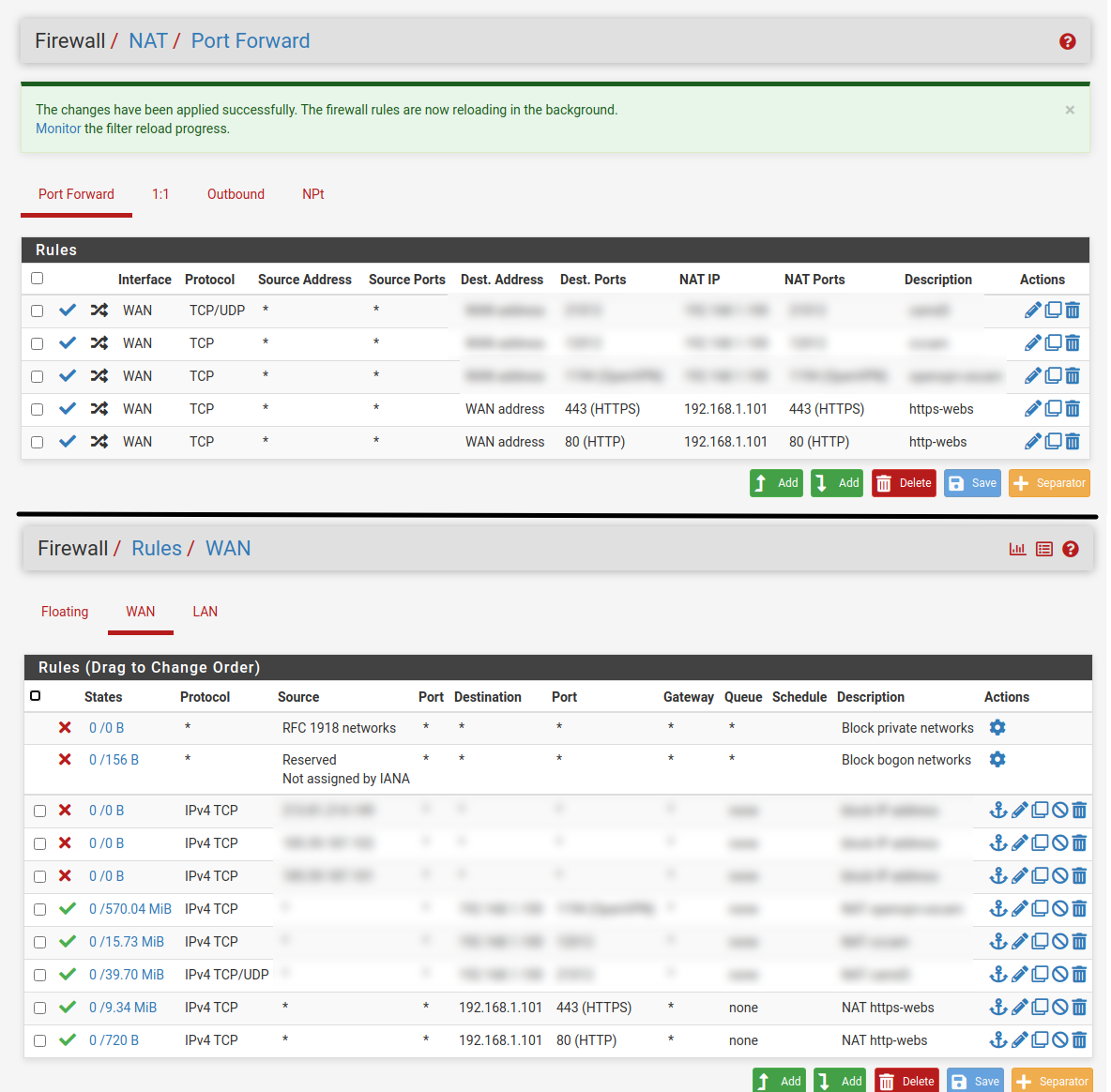Select all port forward rules checkbox

[38, 278]
